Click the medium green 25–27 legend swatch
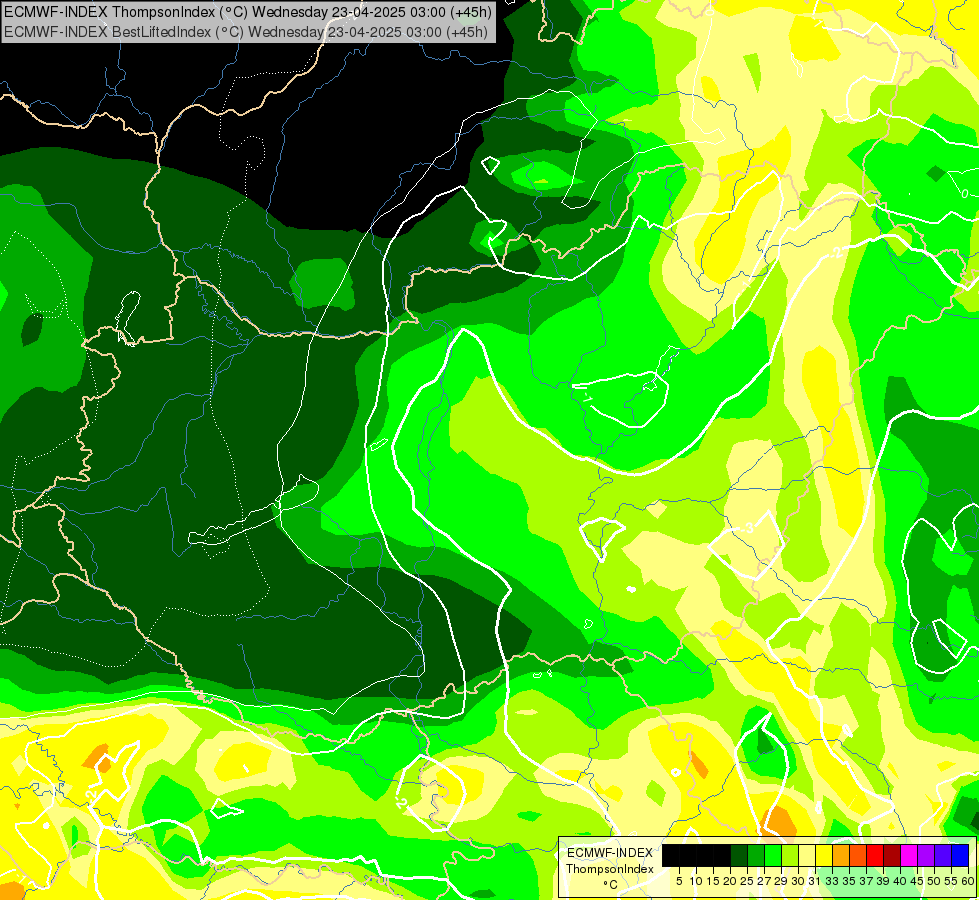Screen dimensions: 979x900 point(756,855)
